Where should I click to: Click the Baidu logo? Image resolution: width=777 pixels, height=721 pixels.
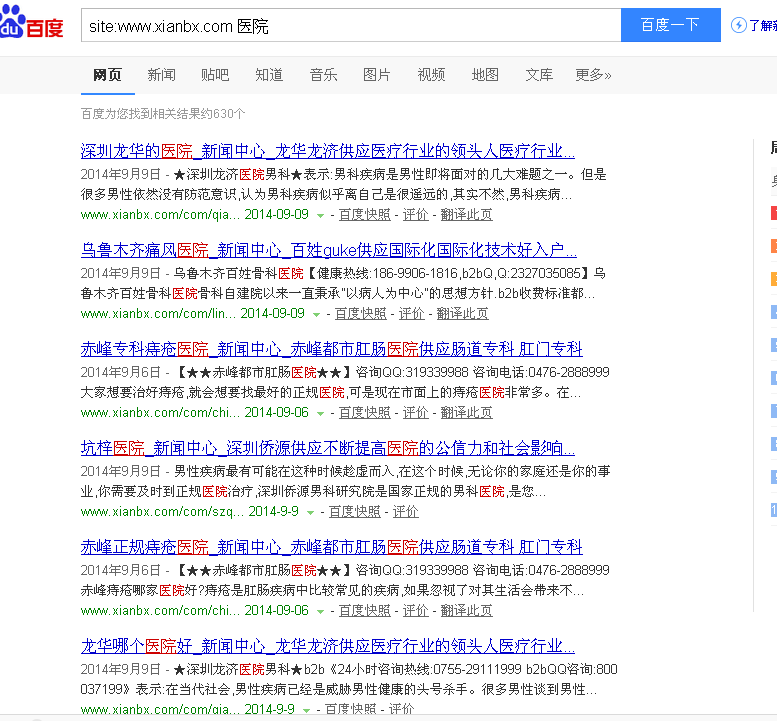(x=32, y=23)
